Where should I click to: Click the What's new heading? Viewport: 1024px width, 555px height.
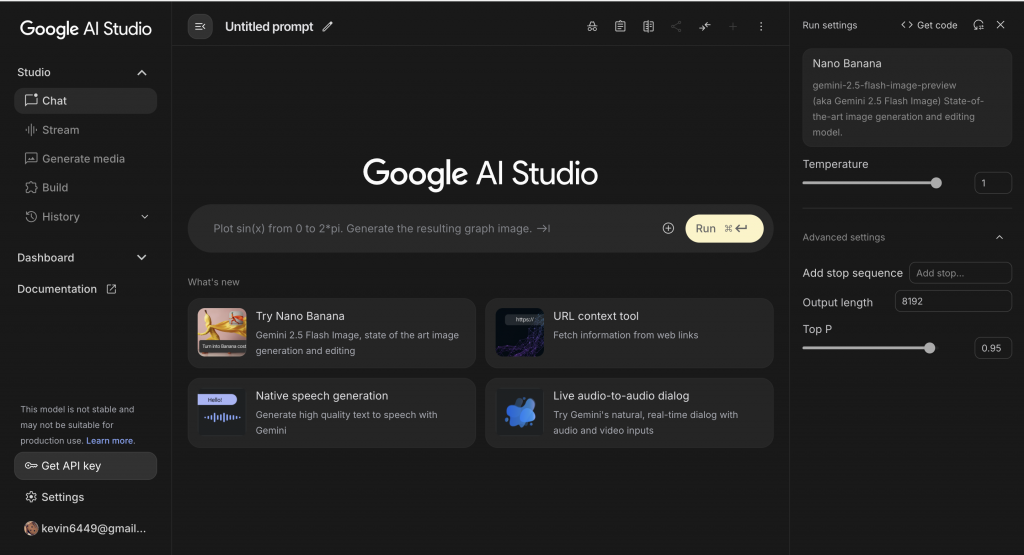click(214, 282)
